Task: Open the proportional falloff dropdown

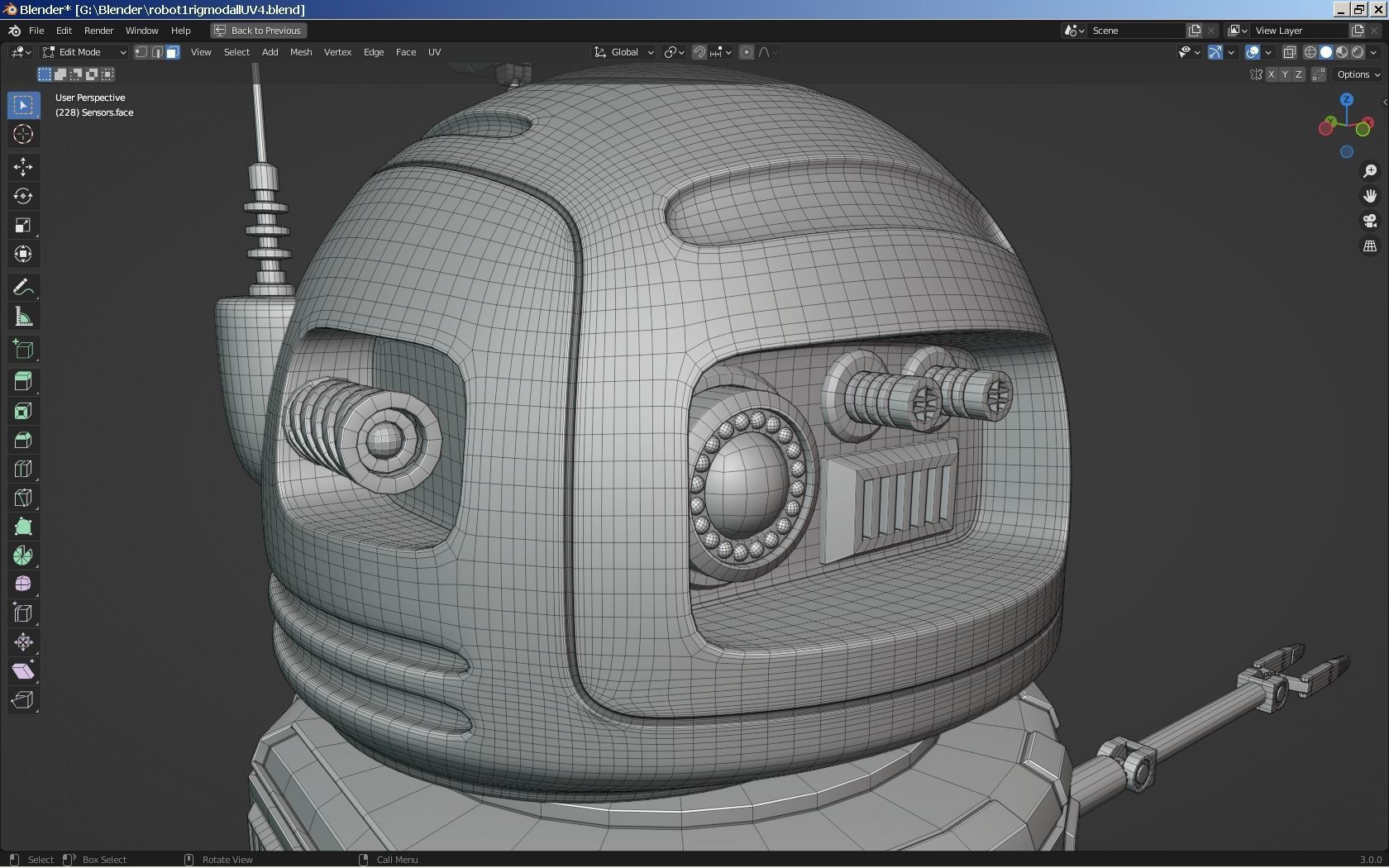Action: click(x=768, y=52)
